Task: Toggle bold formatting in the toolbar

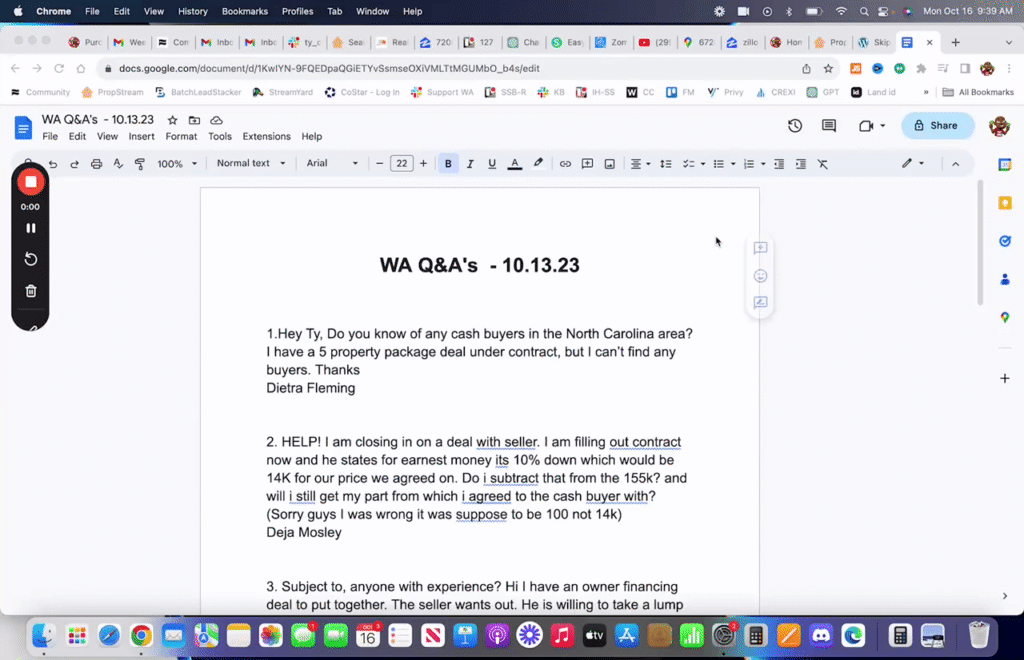Action: click(448, 163)
